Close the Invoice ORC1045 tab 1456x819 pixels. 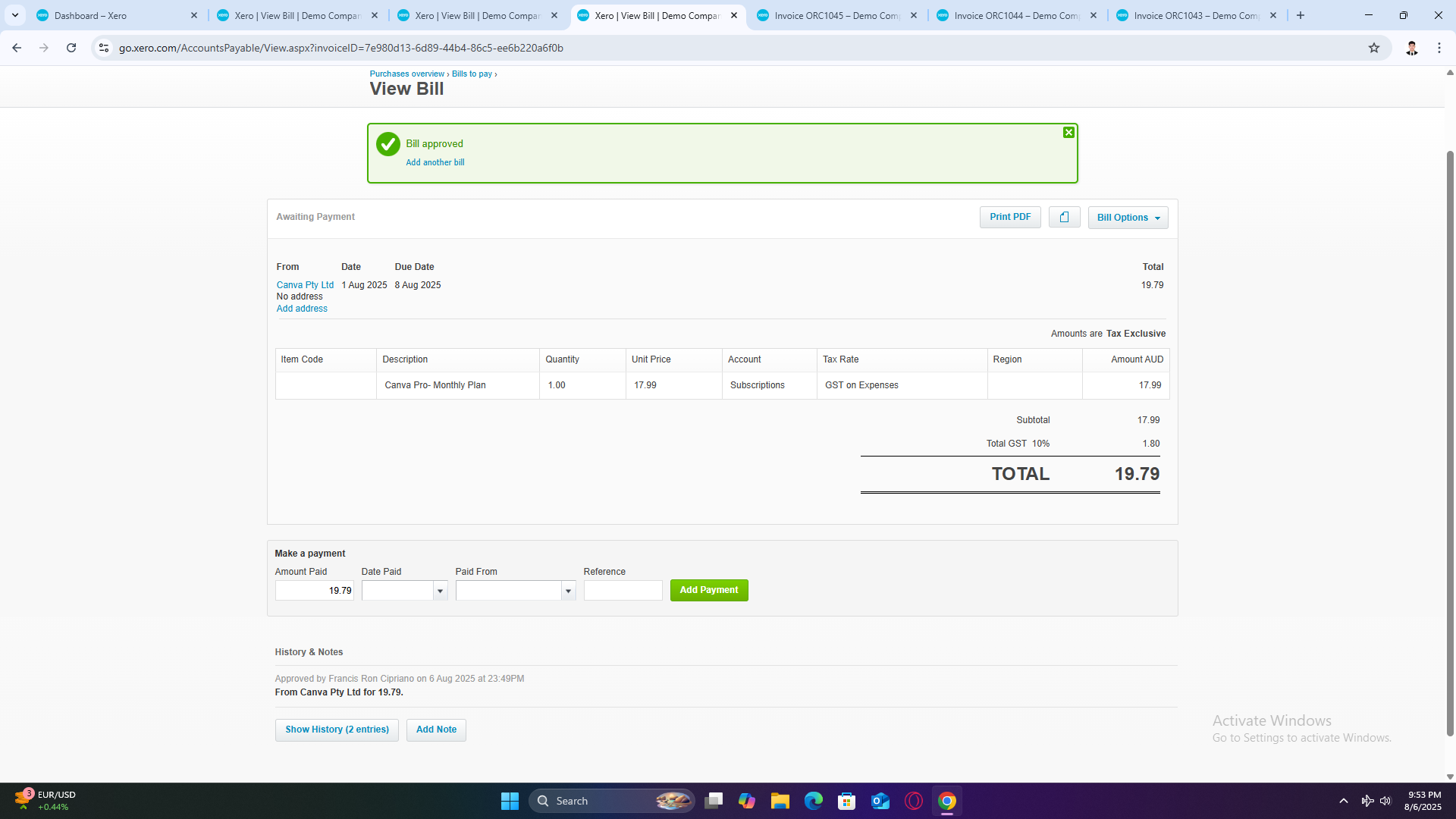pos(914,15)
